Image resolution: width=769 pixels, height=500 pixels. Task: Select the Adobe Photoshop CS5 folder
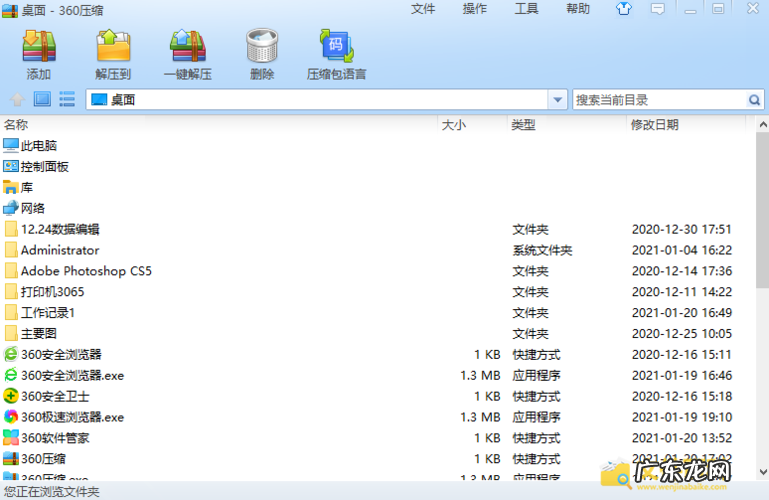coord(86,271)
